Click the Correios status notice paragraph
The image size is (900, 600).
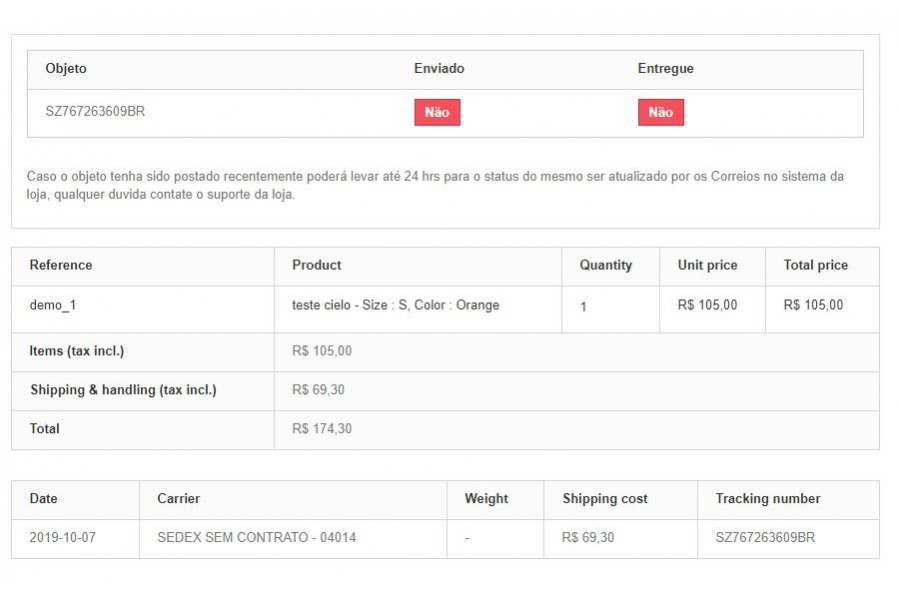435,185
